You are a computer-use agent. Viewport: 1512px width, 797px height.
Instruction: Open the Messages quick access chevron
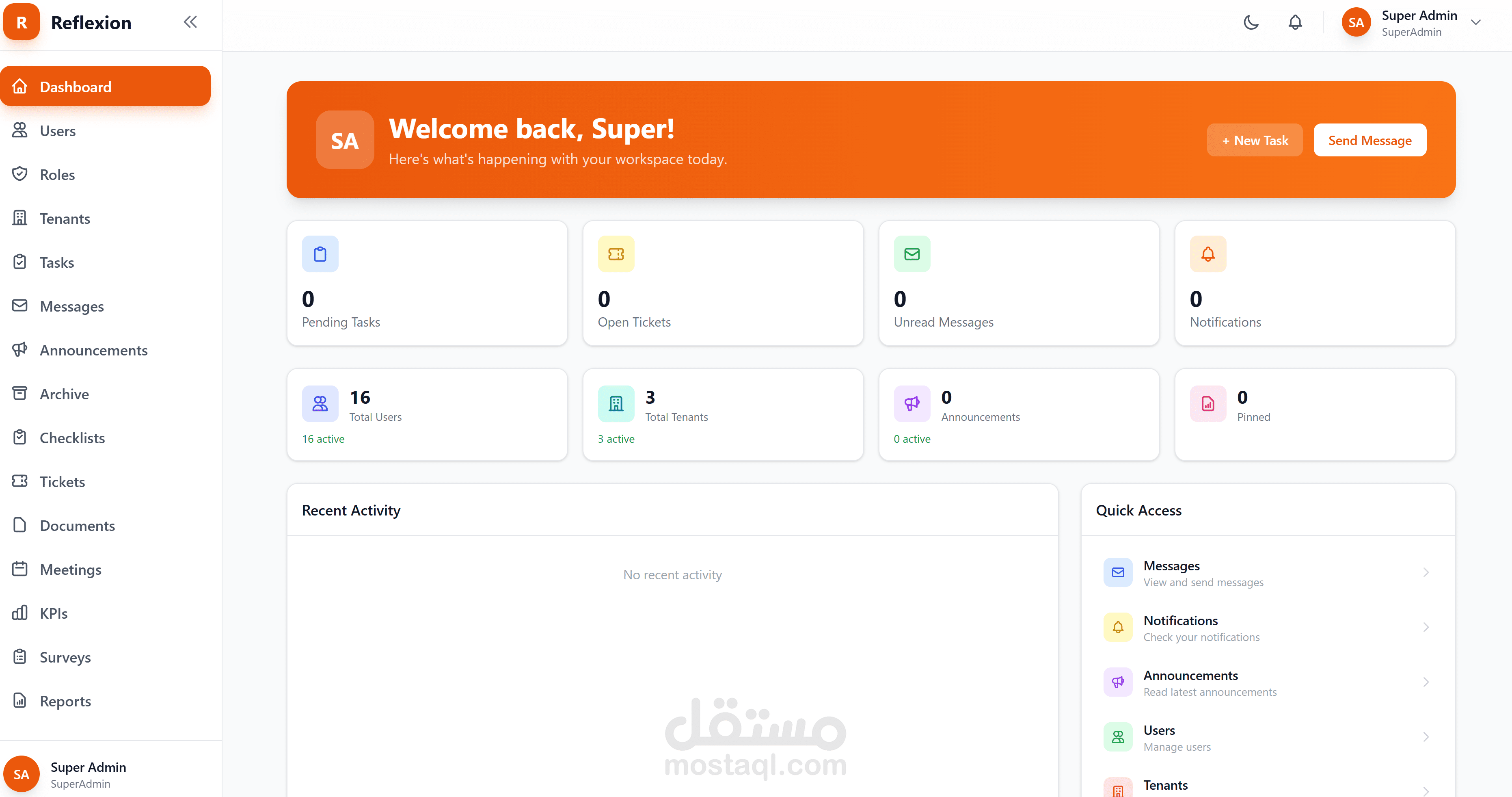pyautogui.click(x=1425, y=573)
